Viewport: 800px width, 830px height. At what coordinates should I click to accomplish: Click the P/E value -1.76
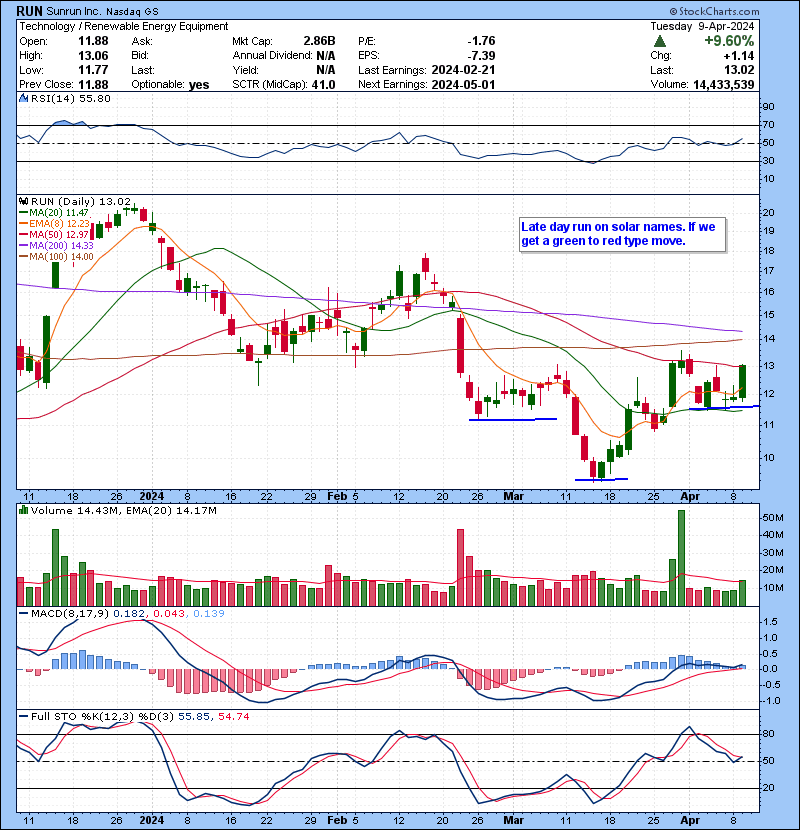coord(481,41)
